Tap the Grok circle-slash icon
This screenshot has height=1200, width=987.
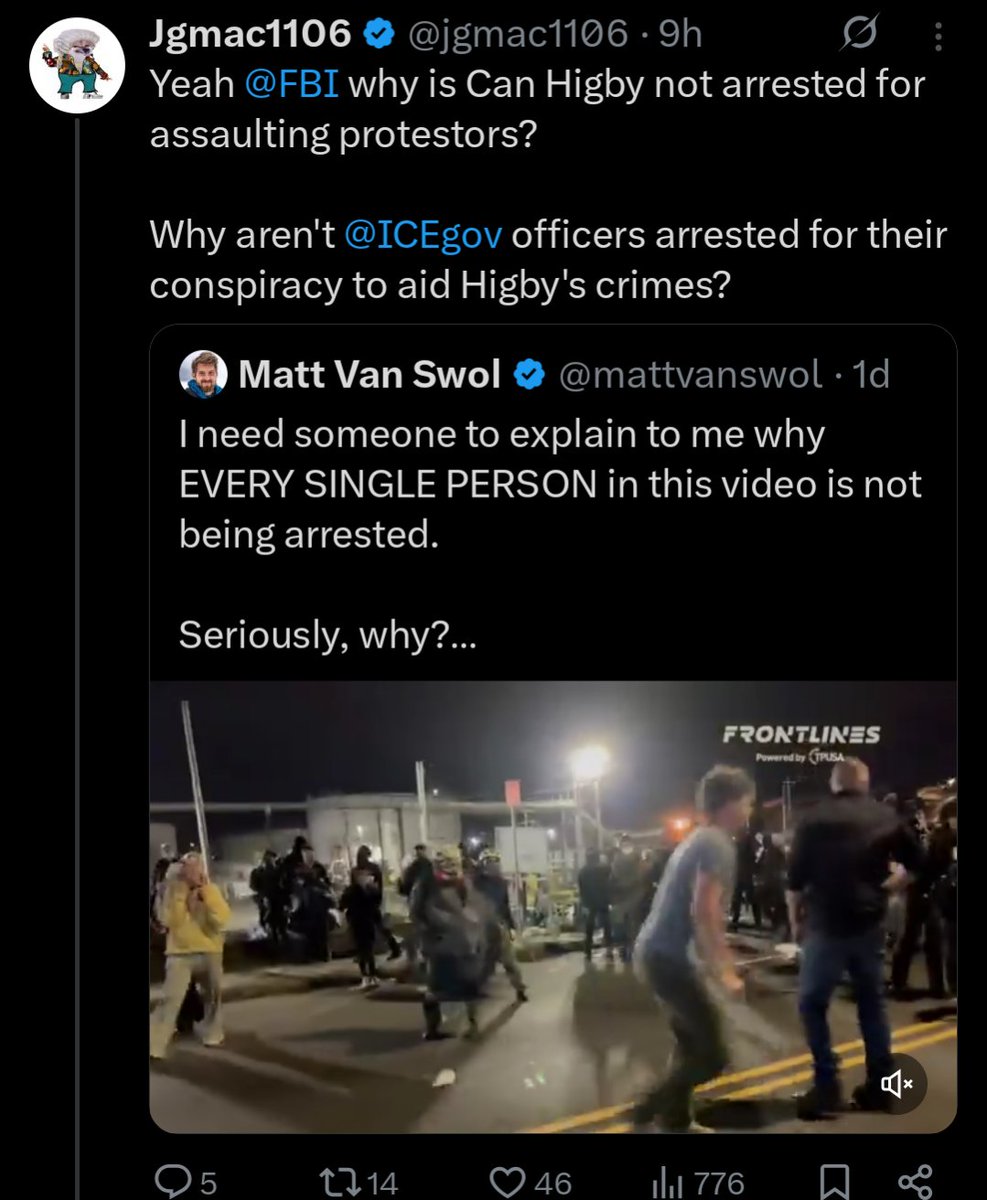[859, 37]
